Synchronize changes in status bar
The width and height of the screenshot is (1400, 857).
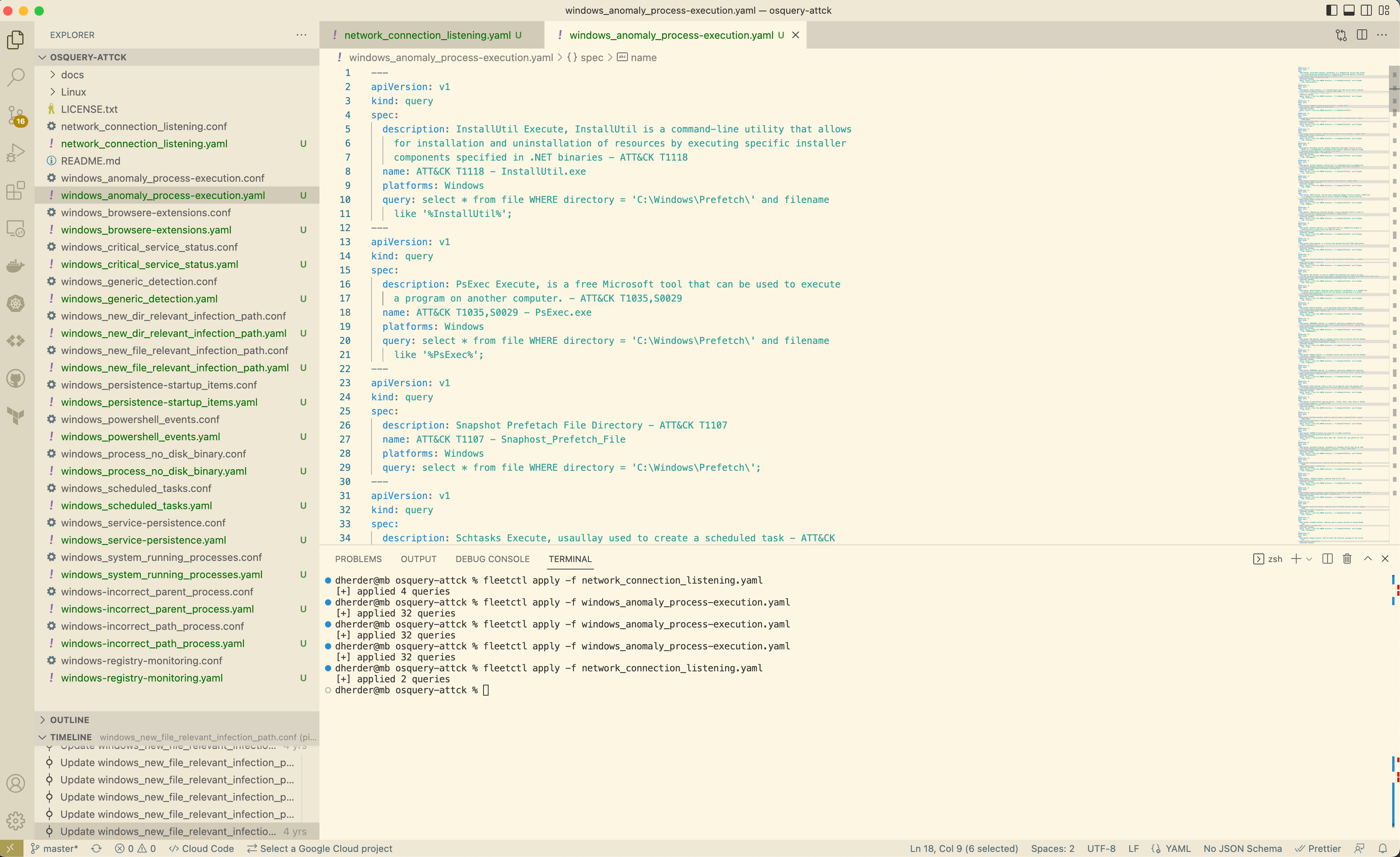pos(97,848)
